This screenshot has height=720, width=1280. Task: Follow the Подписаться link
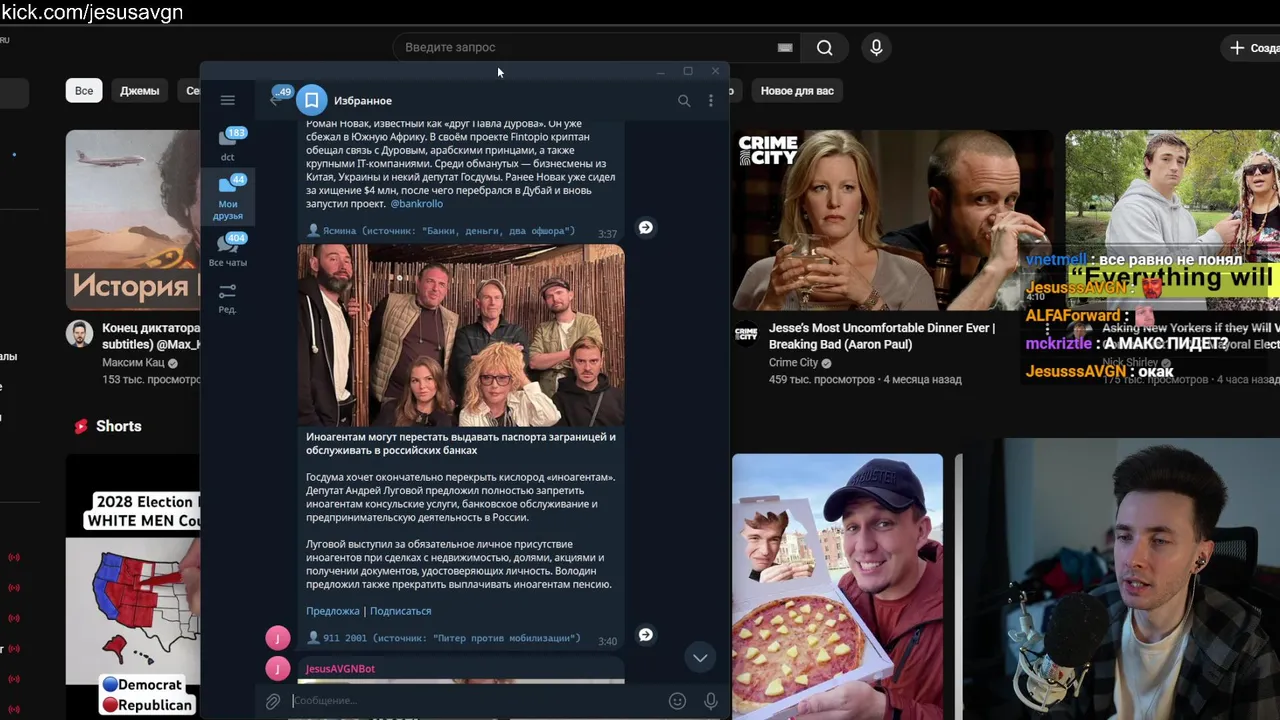(401, 611)
